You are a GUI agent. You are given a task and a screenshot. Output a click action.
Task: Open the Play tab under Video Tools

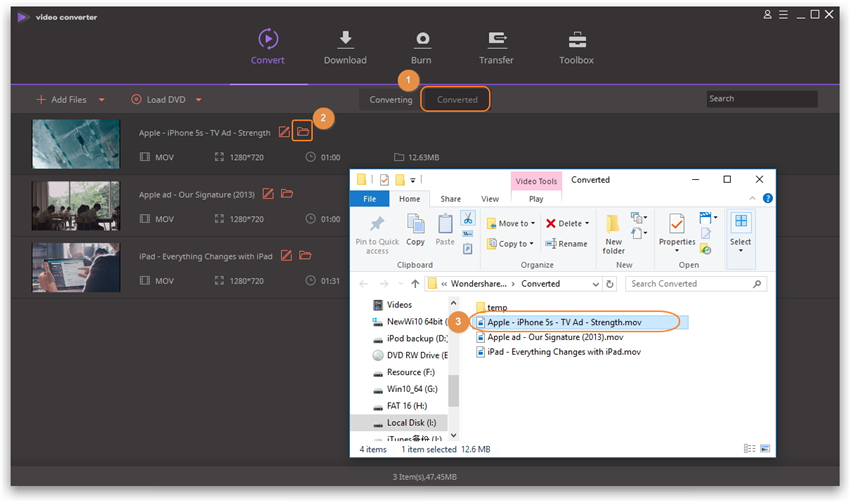pyautogui.click(x=536, y=199)
